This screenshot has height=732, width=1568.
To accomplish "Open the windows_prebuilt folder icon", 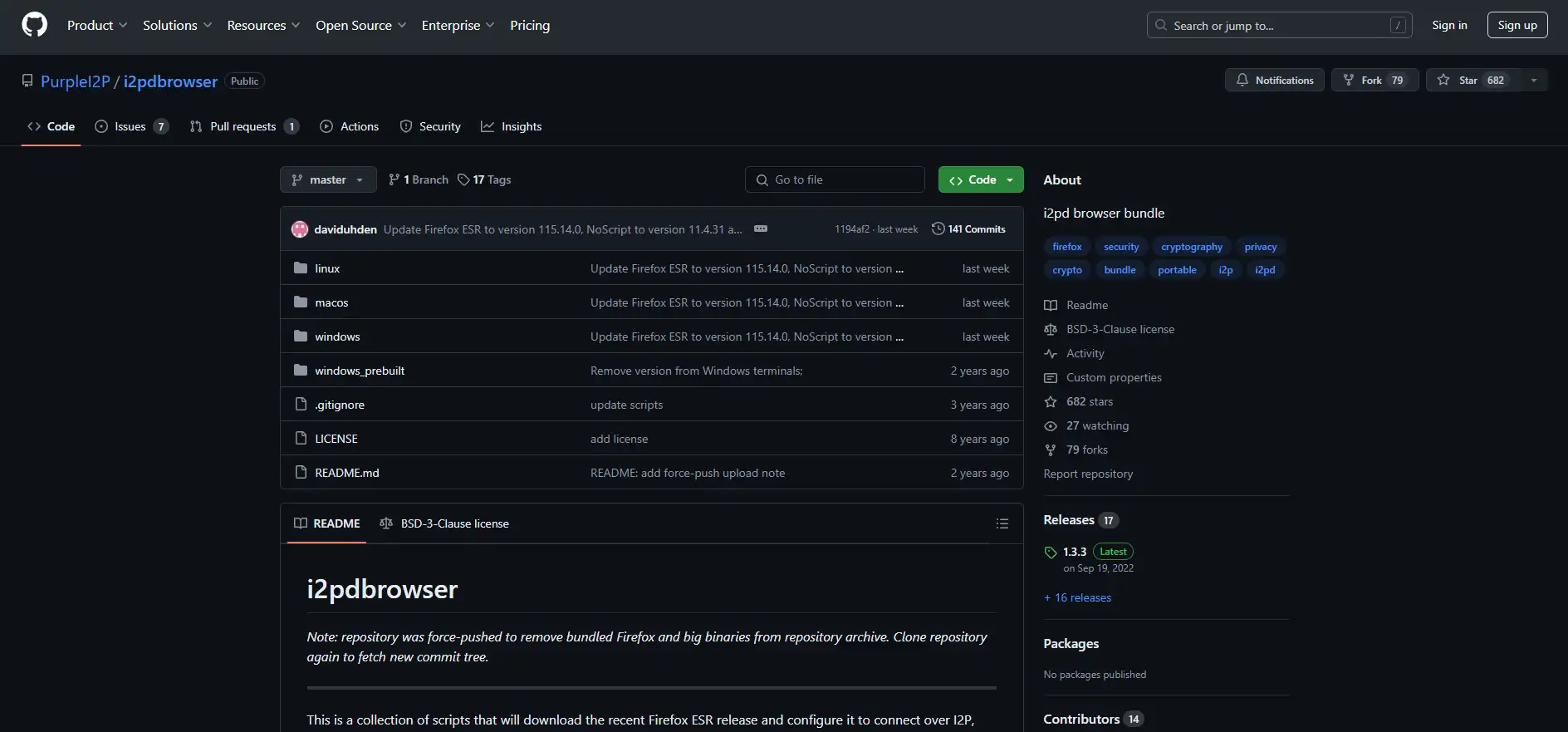I will (301, 370).
